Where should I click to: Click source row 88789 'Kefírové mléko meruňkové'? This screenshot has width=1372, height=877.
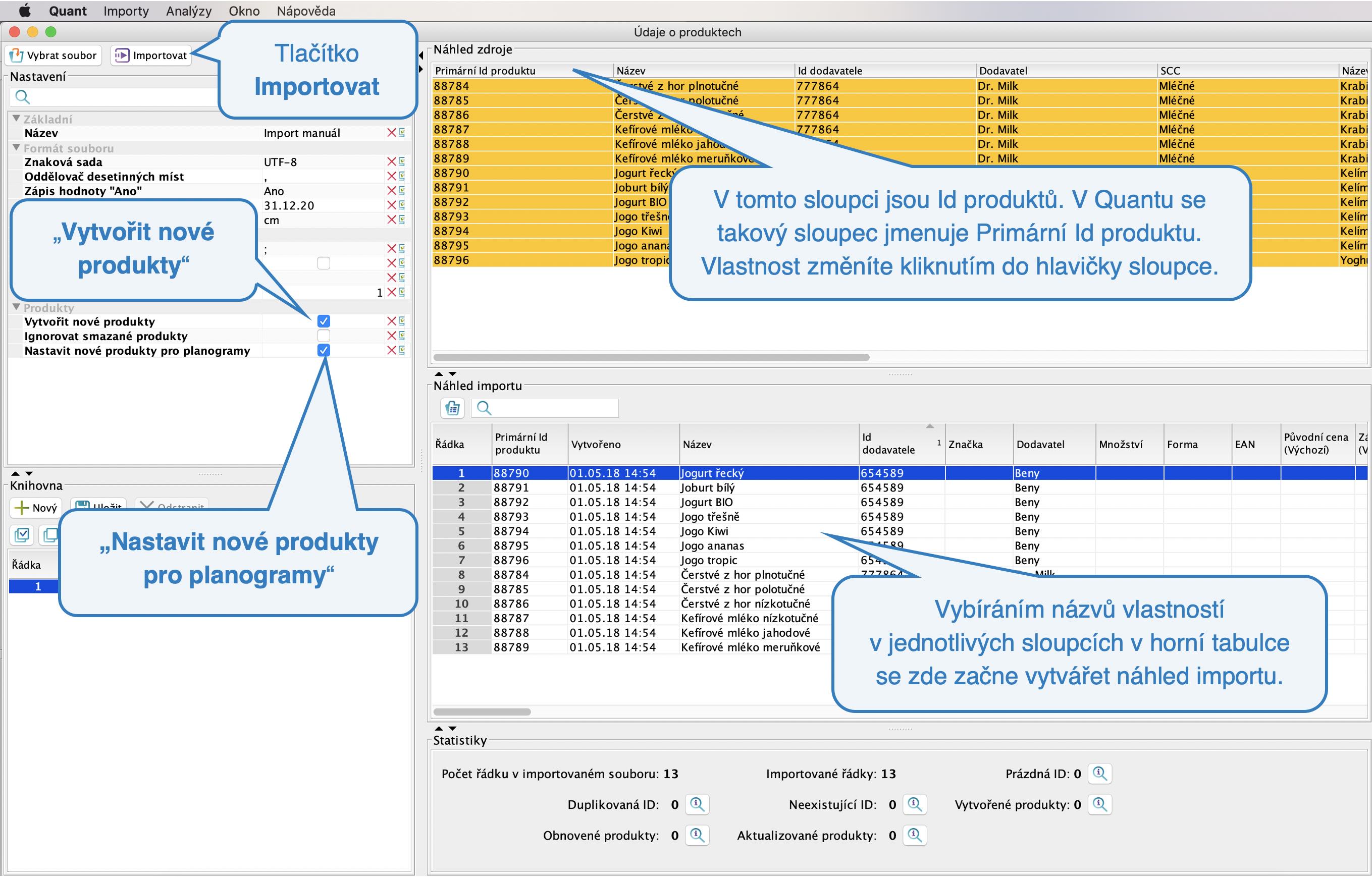900,158
